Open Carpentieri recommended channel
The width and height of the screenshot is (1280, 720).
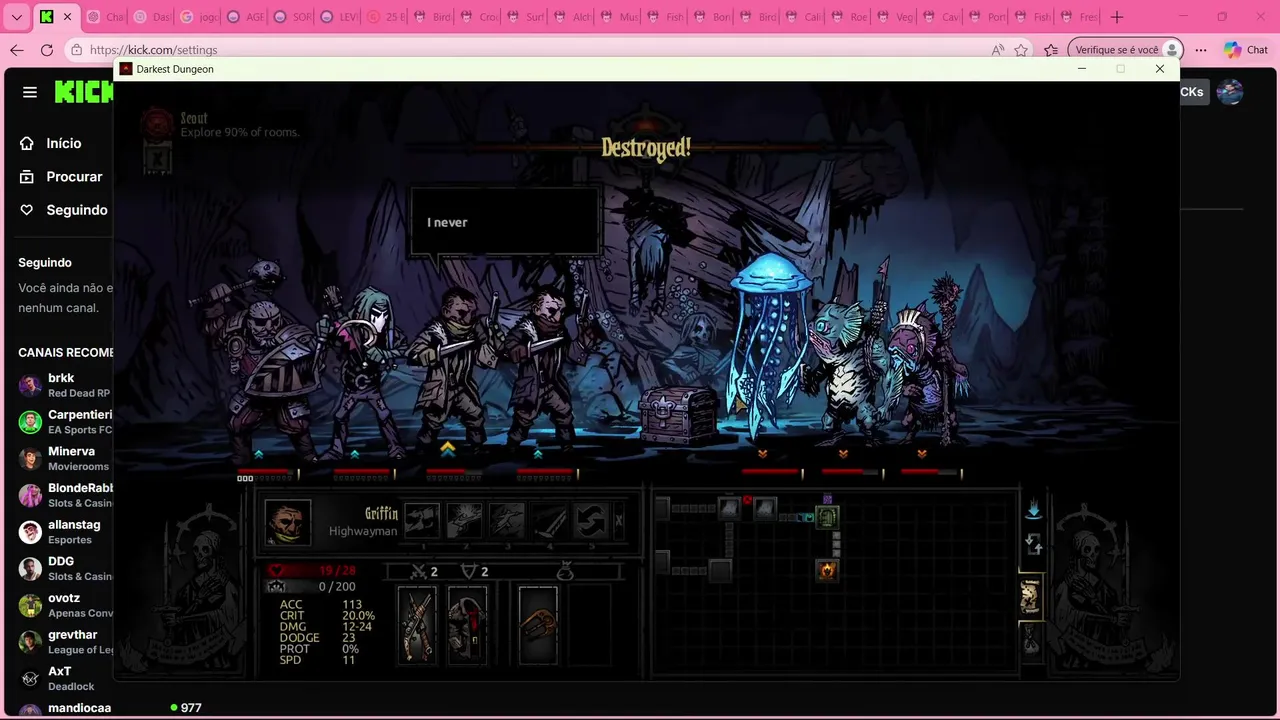point(65,421)
